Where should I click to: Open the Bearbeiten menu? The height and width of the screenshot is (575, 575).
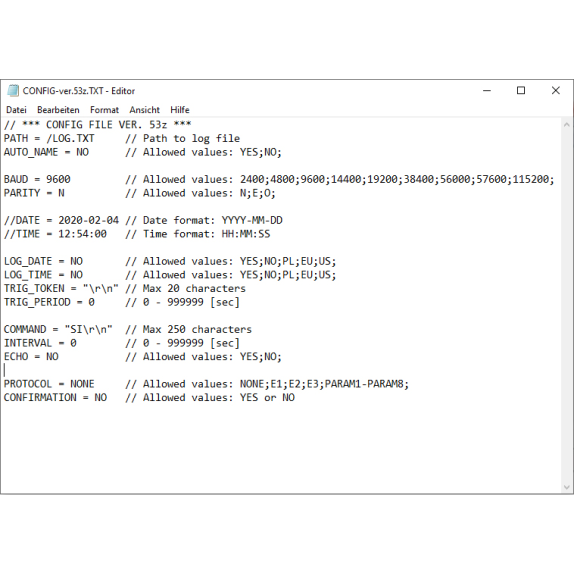pos(58,110)
